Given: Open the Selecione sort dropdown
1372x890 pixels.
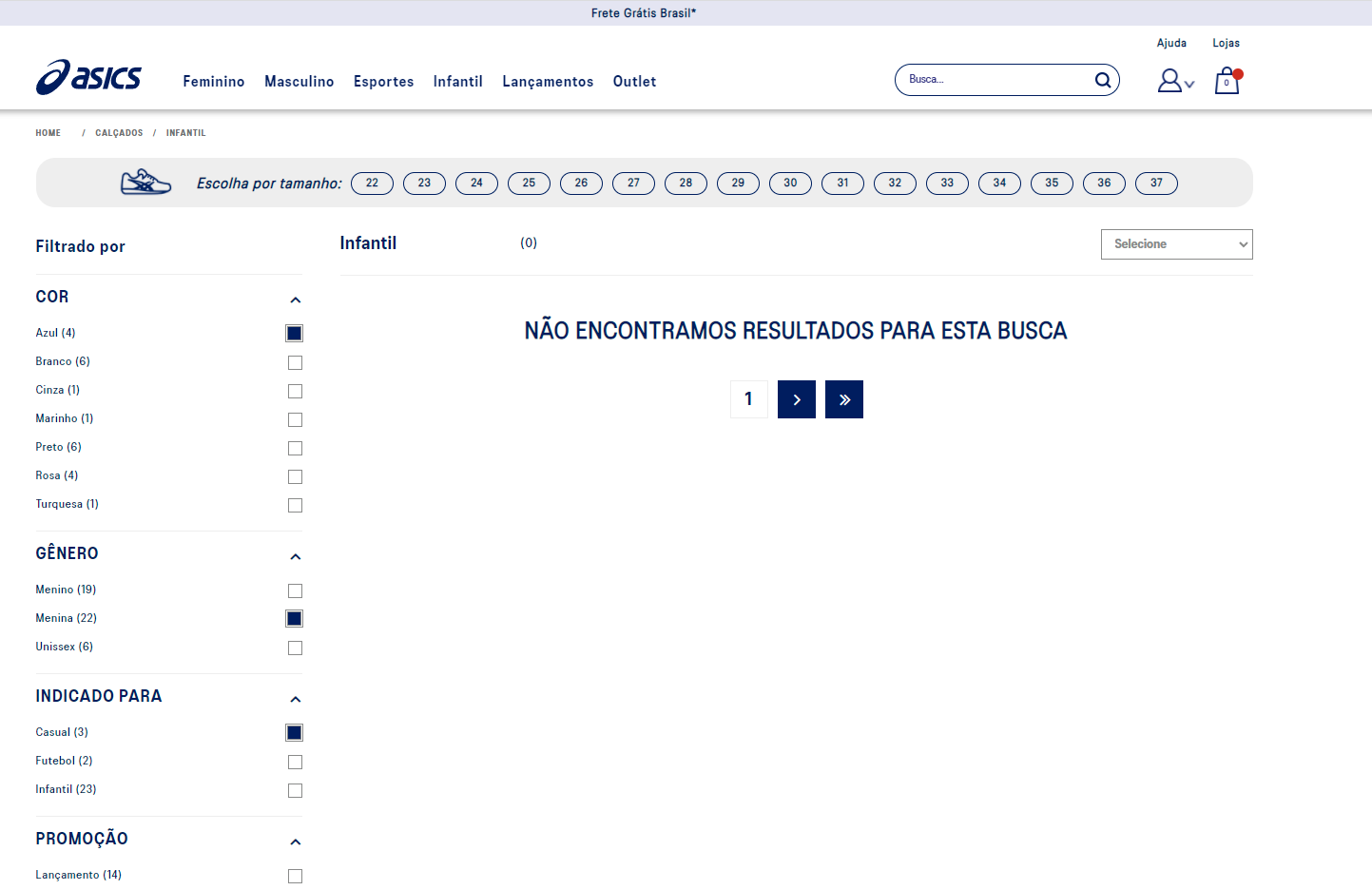Looking at the screenshot, I should [1177, 244].
